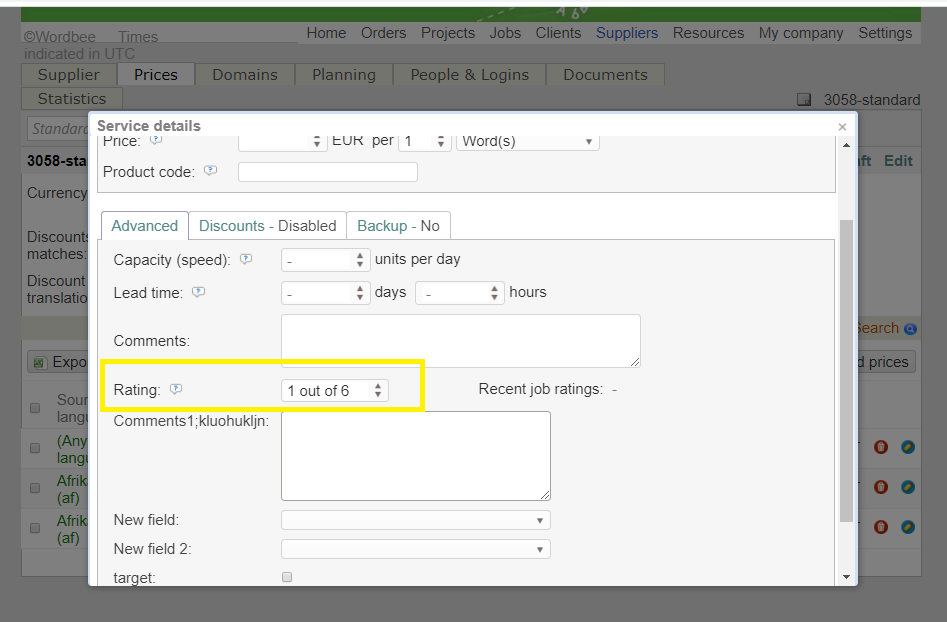Screen dimensions: 947x622
Task: Toggle the checkbox beside 3058-standard
Action: click(804, 100)
